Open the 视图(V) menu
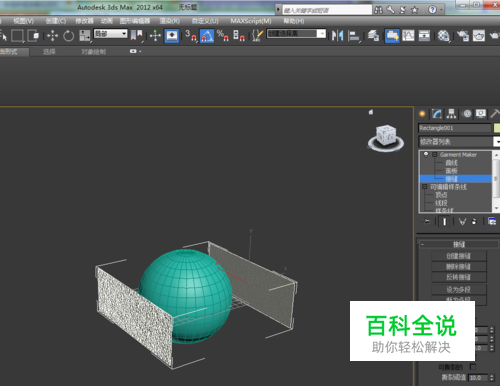 click(x=24, y=21)
